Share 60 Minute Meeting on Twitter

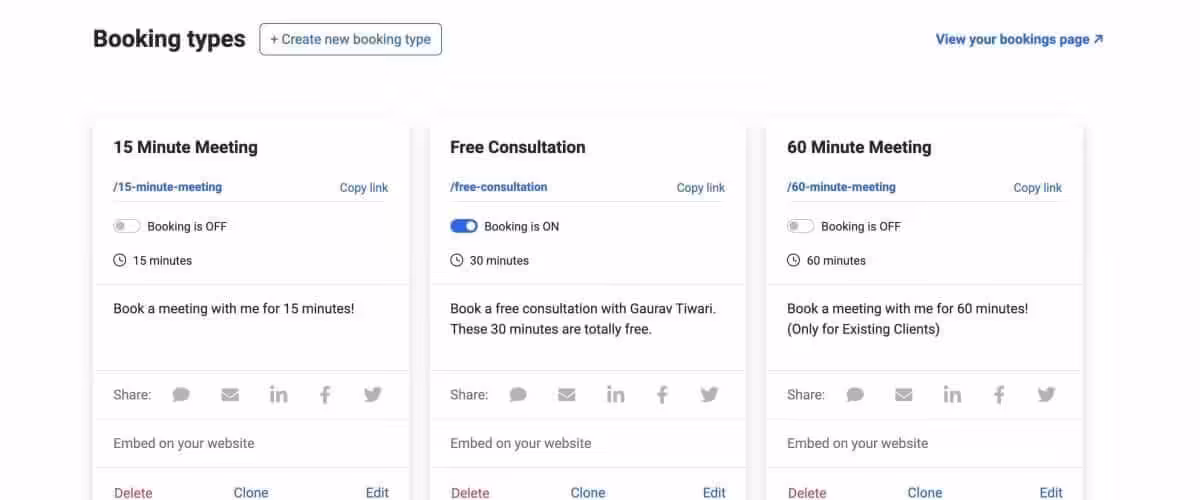pos(1047,395)
